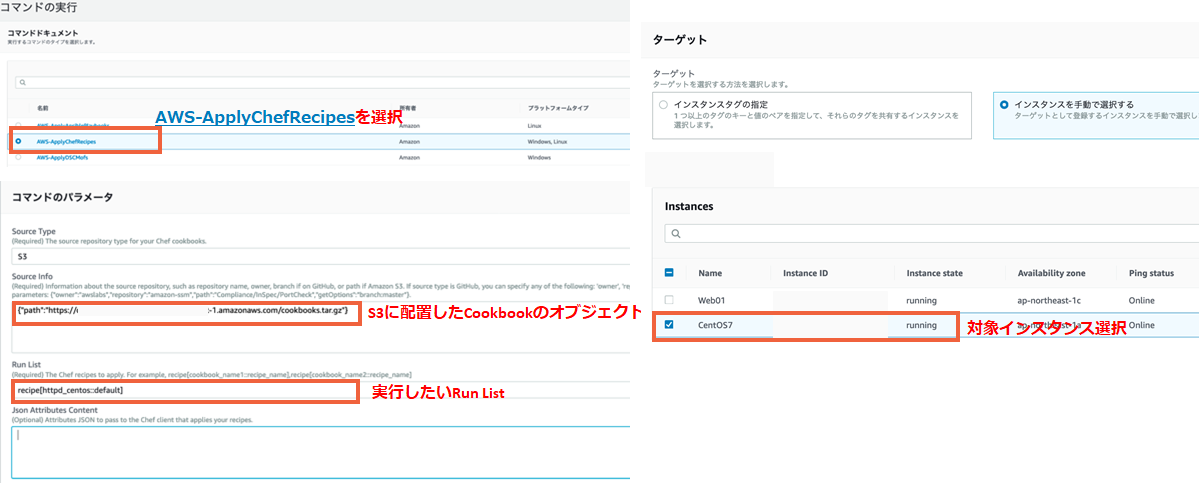Click the CentOS7 instance name cell
Viewport: 1199px width, 483px height.
(x=716, y=325)
